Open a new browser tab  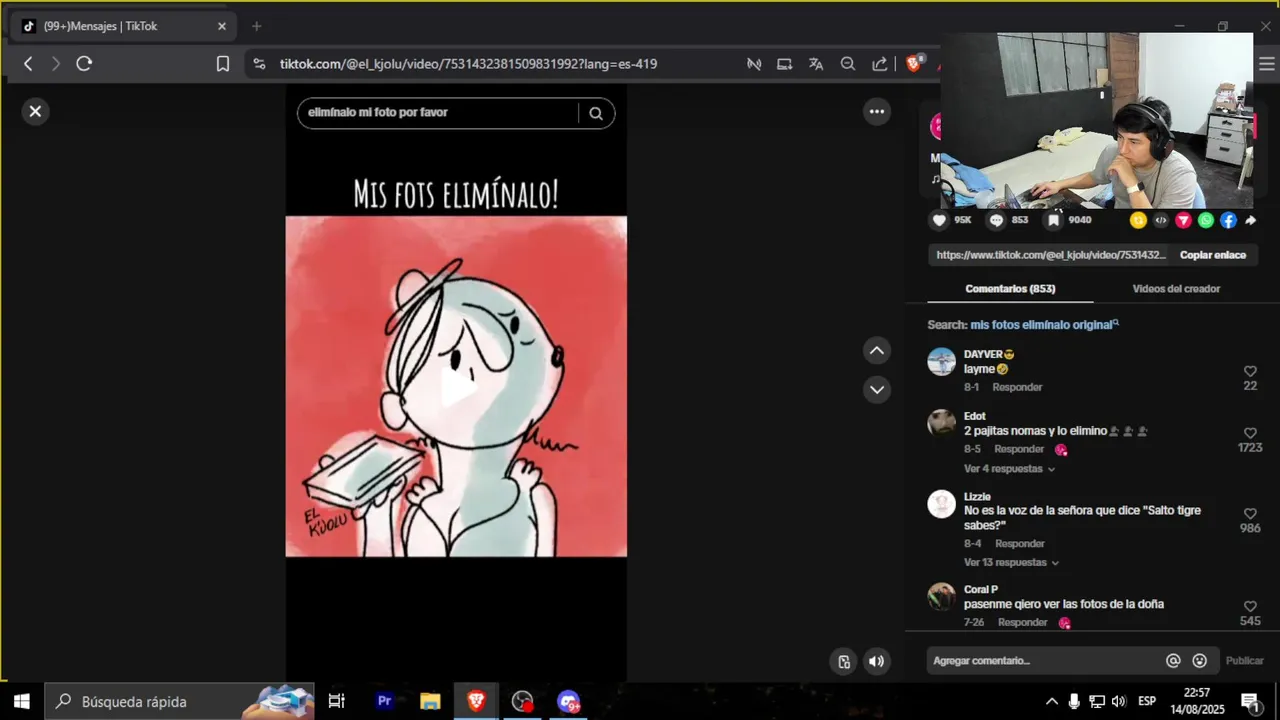tap(256, 26)
